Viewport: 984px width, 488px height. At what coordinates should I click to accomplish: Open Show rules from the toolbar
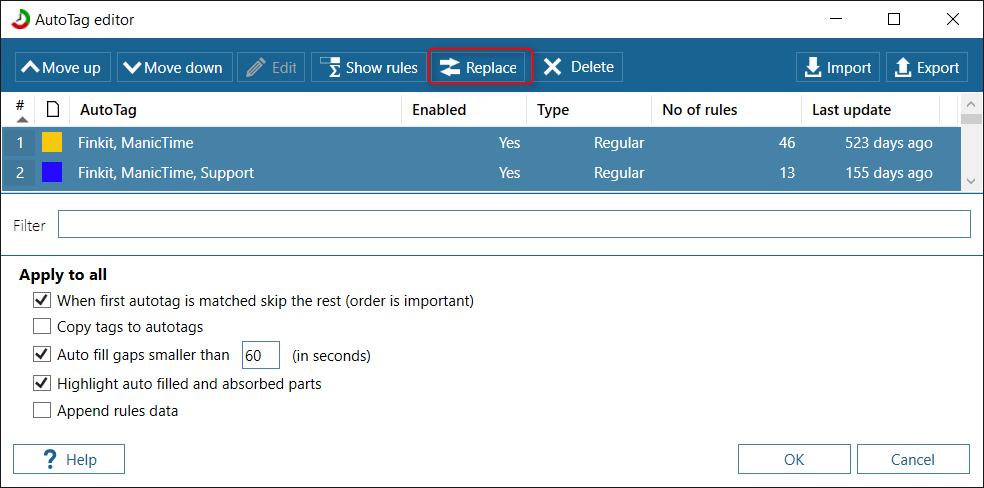(368, 67)
